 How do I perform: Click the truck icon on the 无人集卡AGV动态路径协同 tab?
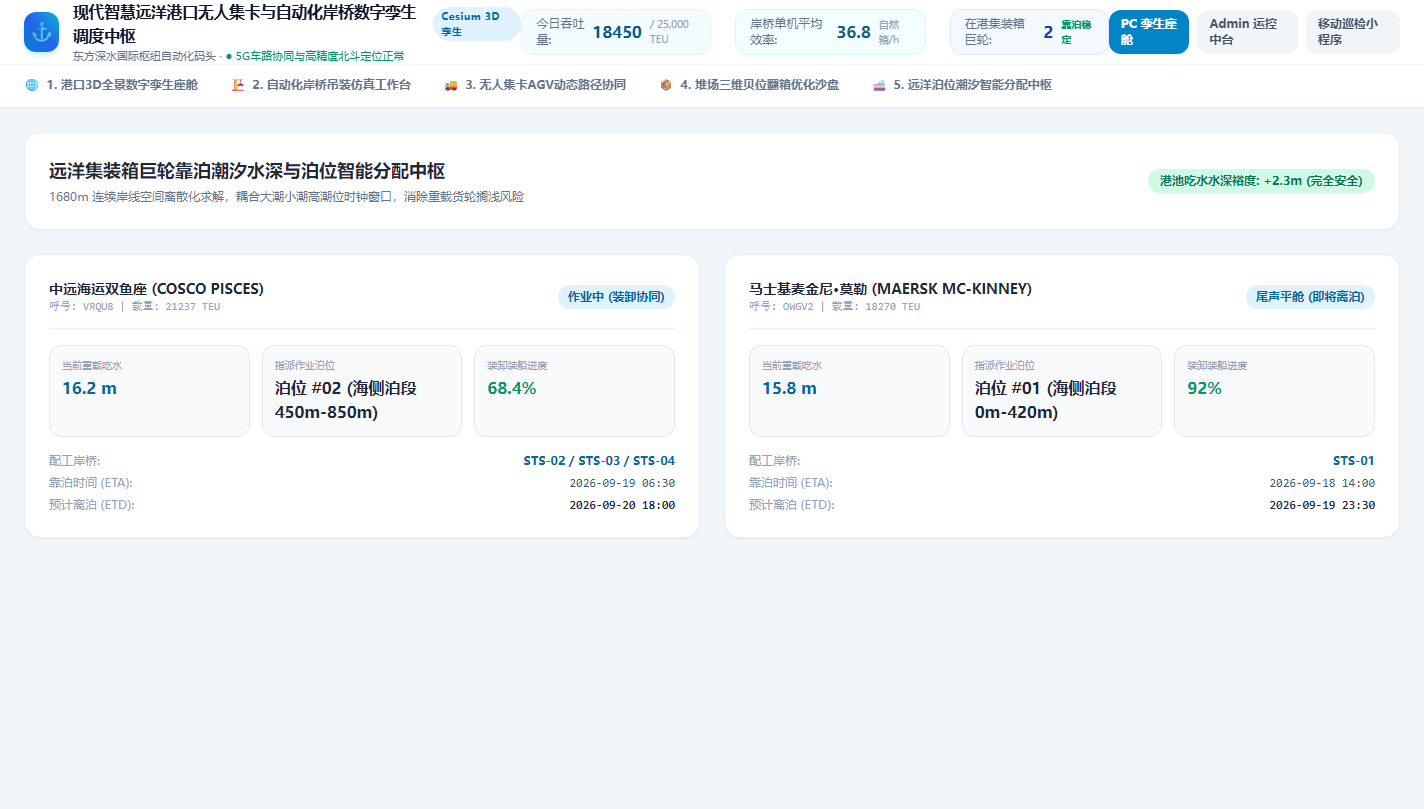451,85
